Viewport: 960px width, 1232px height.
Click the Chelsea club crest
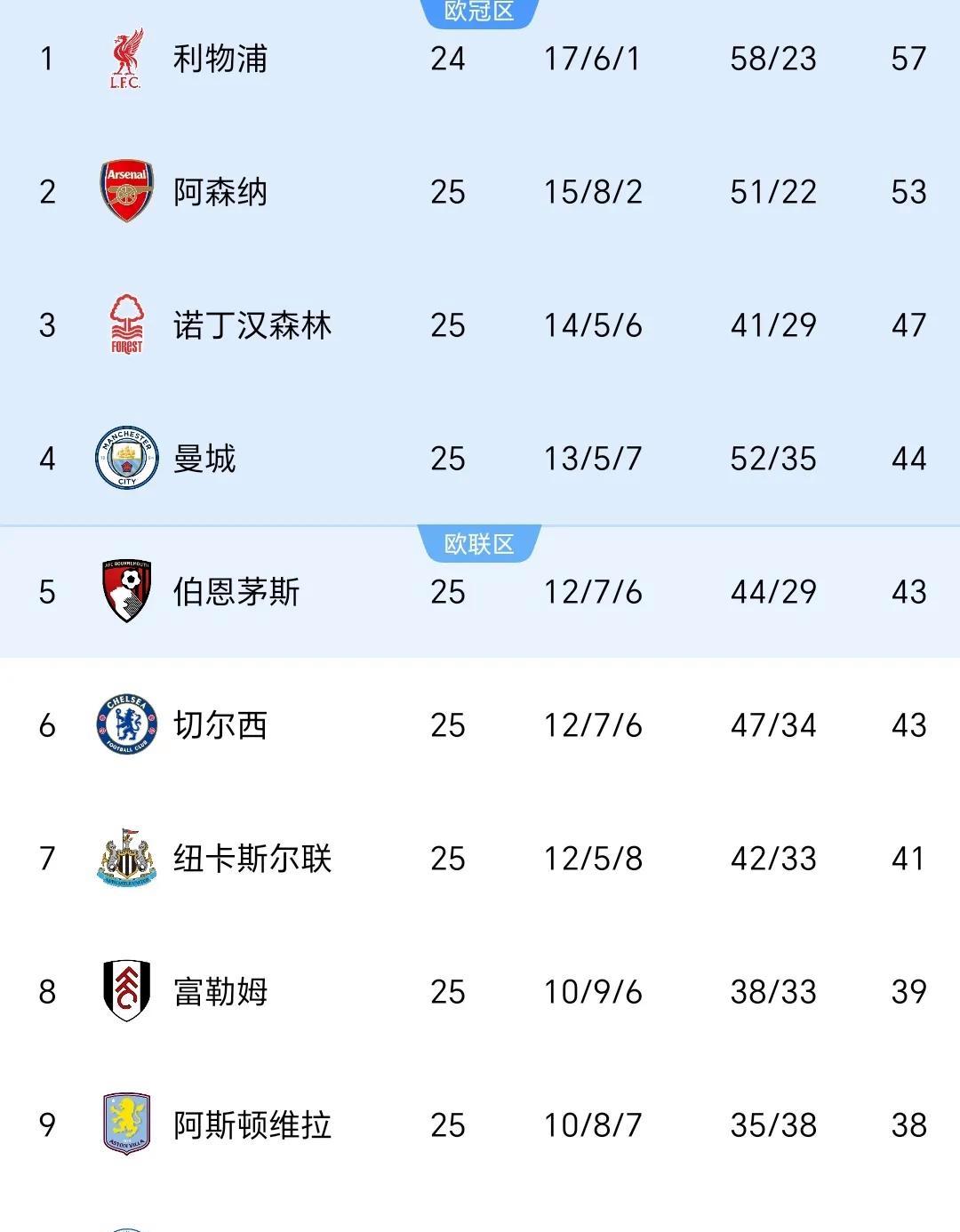[126, 724]
